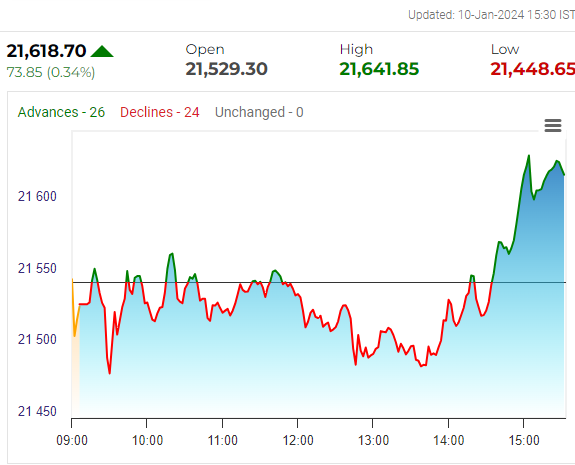This screenshot has width=575, height=465.
Task: Click the updated timestamp 10-Jan-2024 15:30
Action: [x=507, y=15]
